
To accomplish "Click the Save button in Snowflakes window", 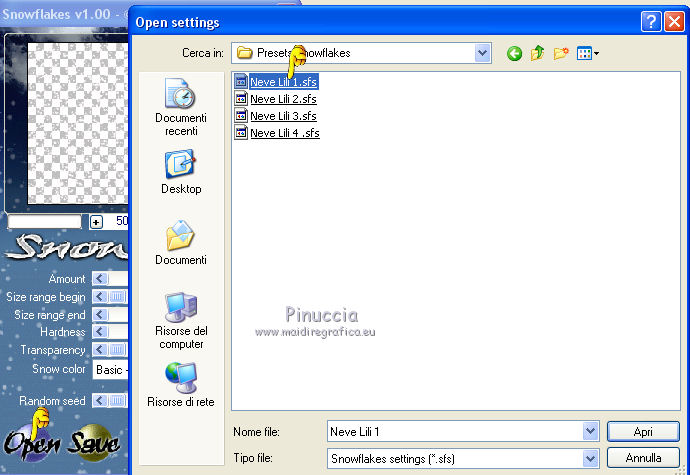I will [x=93, y=442].
